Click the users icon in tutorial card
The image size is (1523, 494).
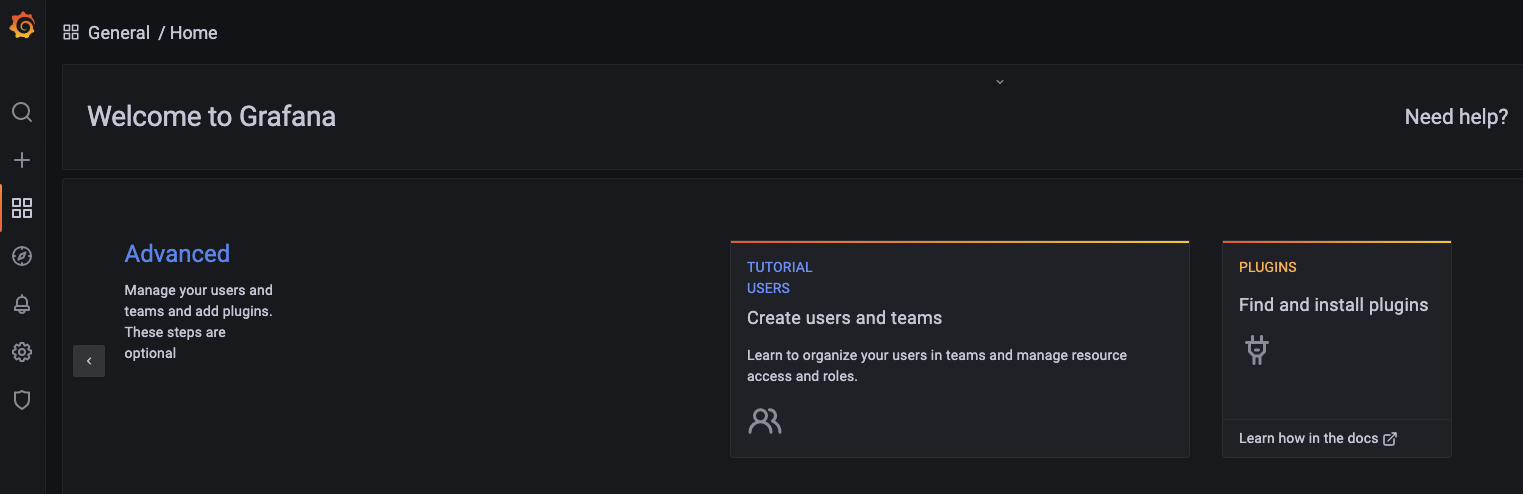[x=764, y=420]
